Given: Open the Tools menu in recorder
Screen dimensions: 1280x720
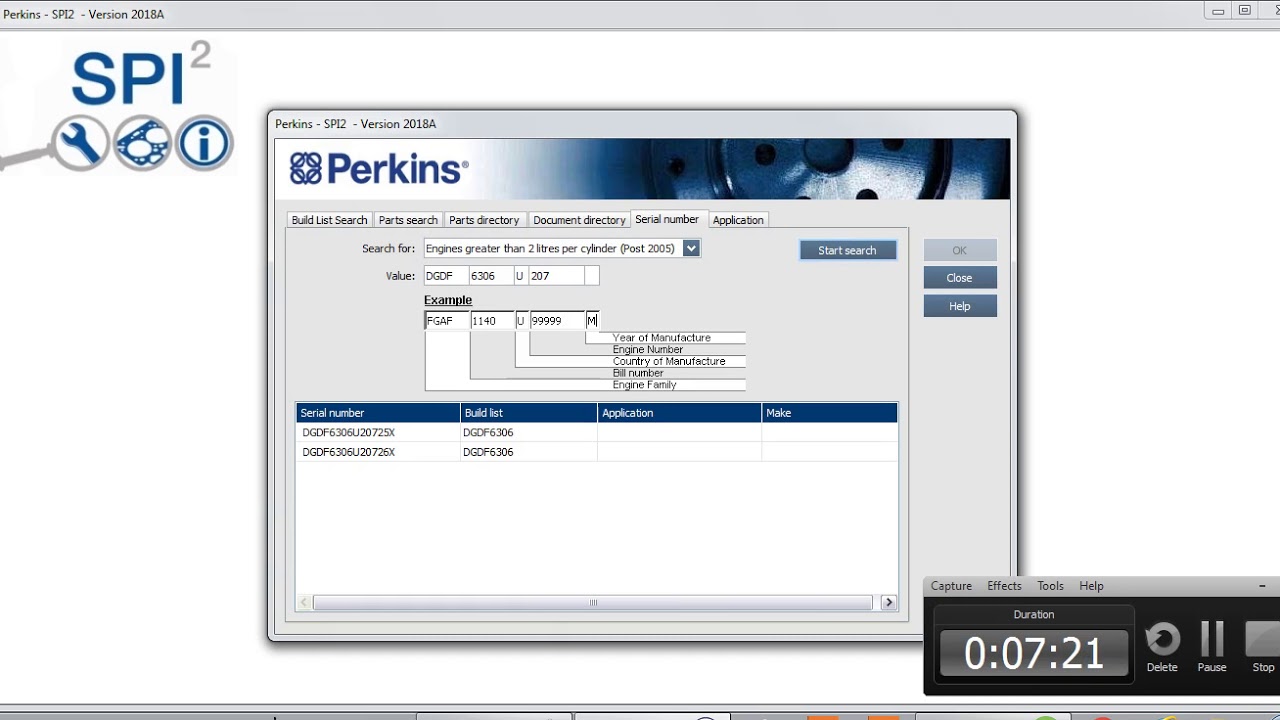Looking at the screenshot, I should tap(1050, 586).
